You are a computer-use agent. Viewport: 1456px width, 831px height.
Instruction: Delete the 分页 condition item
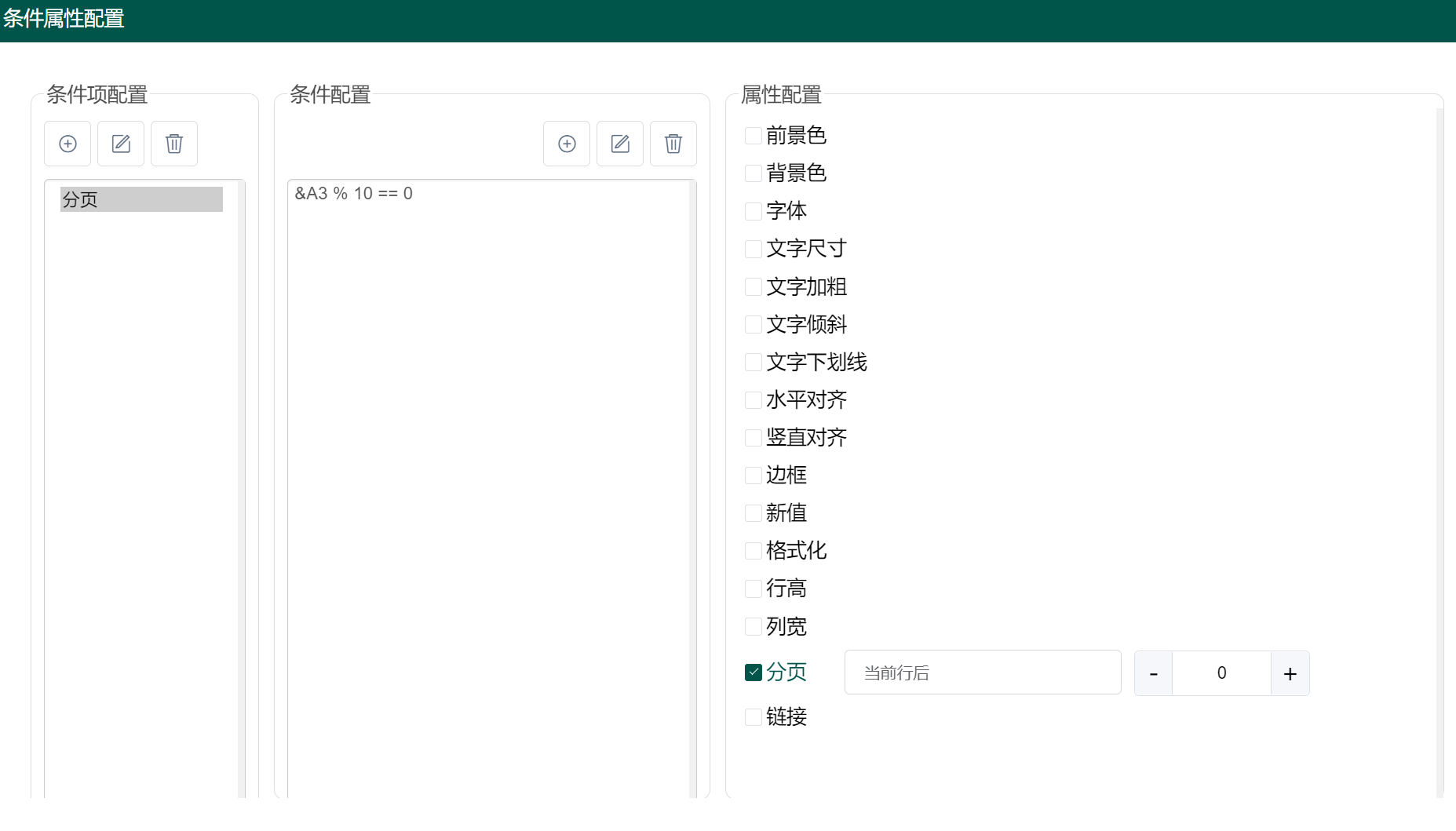click(x=173, y=144)
